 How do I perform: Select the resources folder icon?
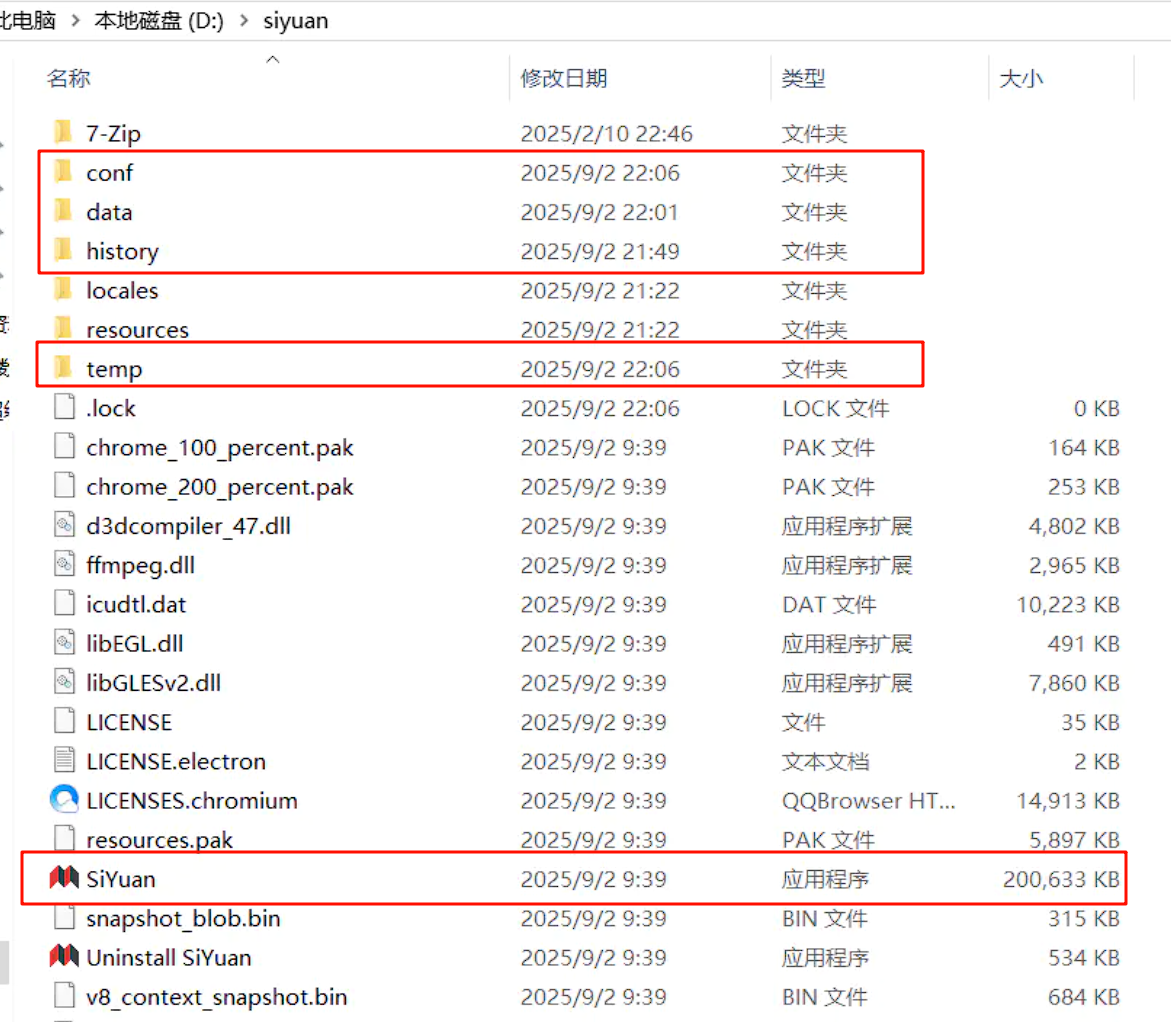64,329
